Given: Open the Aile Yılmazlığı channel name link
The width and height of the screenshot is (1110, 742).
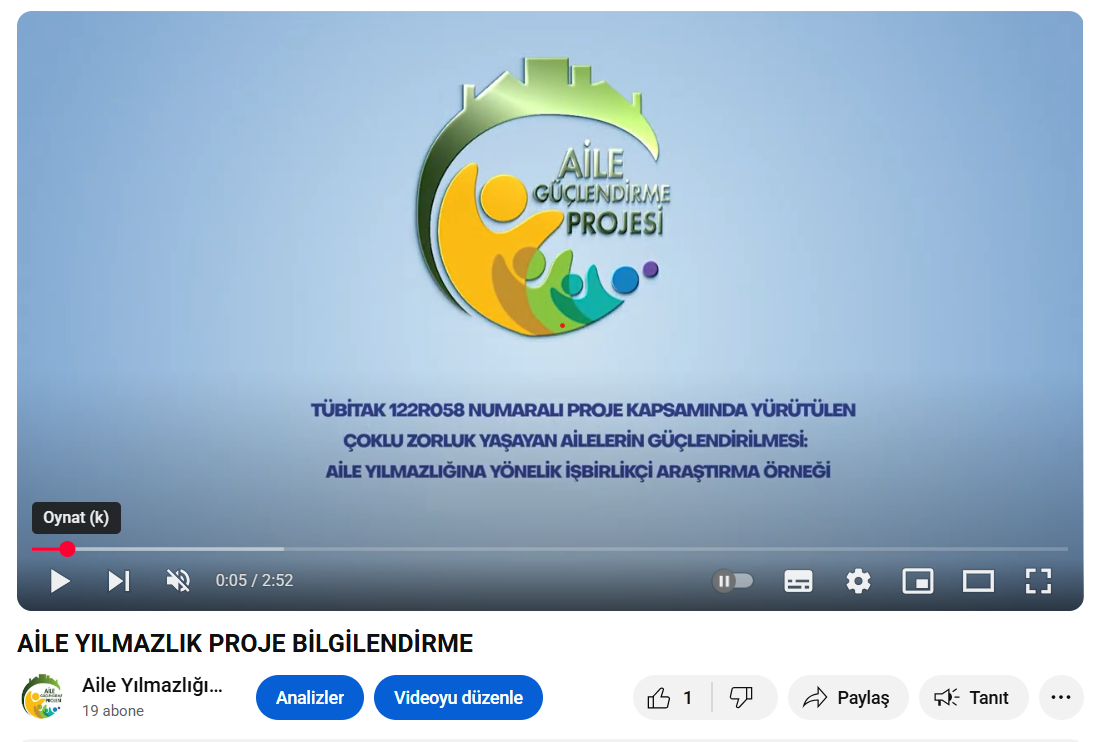Looking at the screenshot, I should pyautogui.click(x=152, y=685).
